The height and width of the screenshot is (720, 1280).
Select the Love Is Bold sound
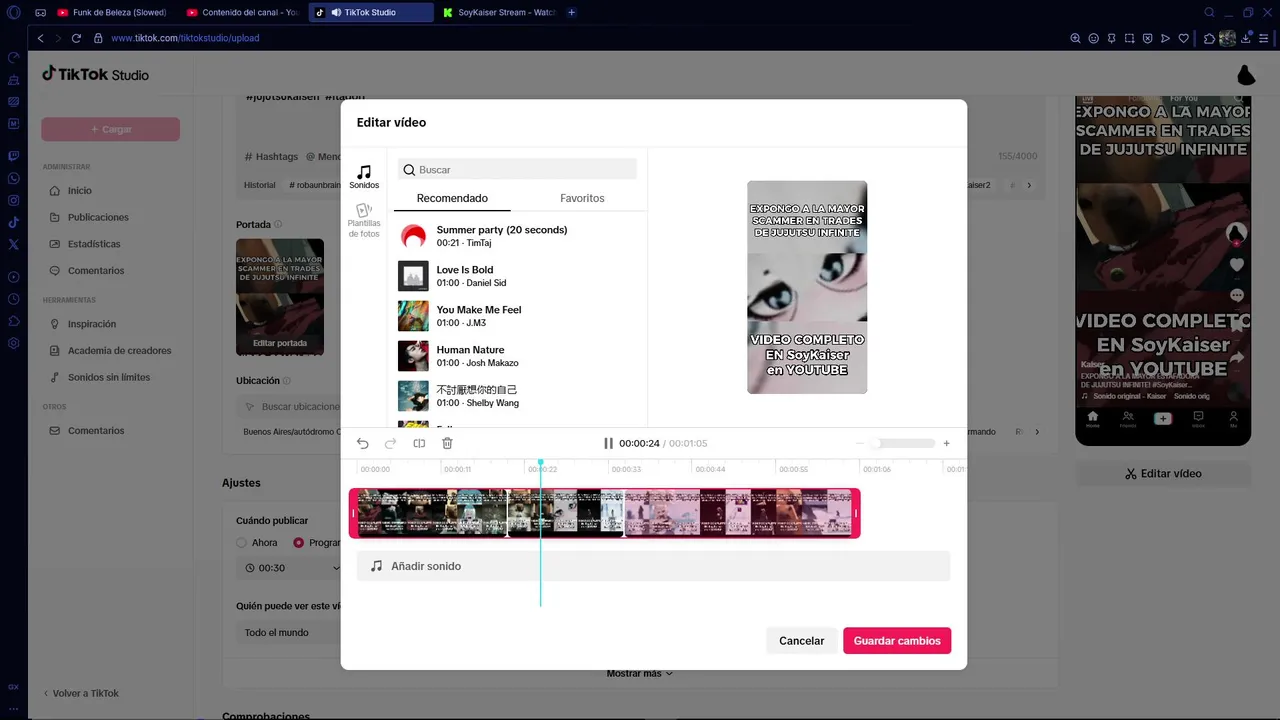tap(517, 276)
